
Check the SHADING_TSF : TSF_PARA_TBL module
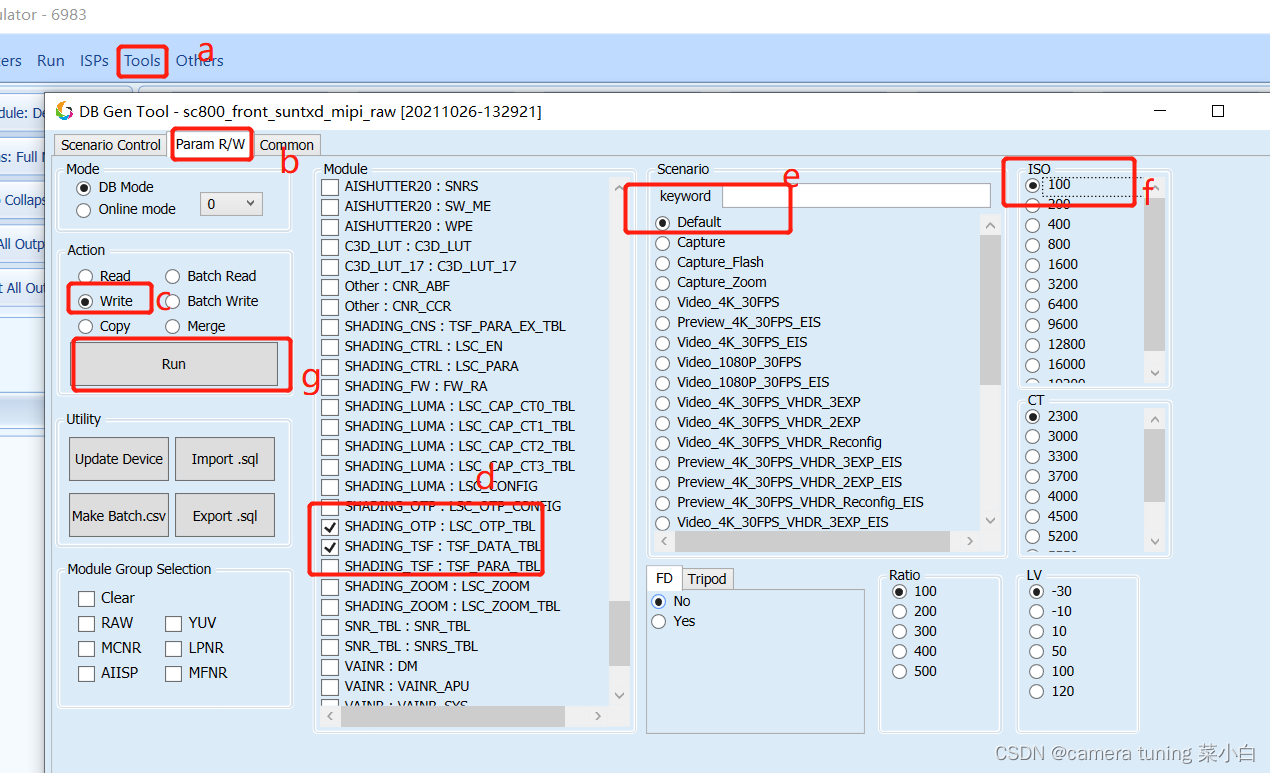pyautogui.click(x=330, y=566)
